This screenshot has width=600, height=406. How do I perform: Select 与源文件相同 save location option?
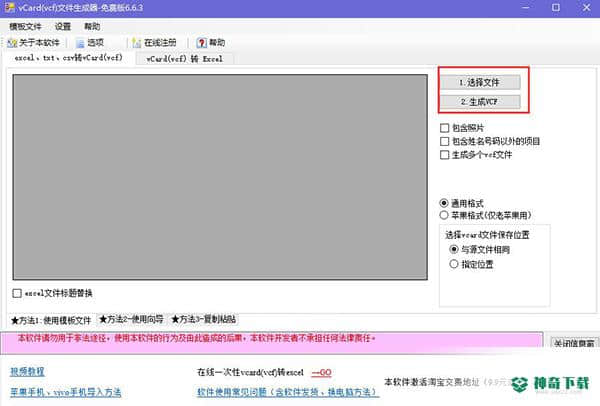(x=454, y=249)
